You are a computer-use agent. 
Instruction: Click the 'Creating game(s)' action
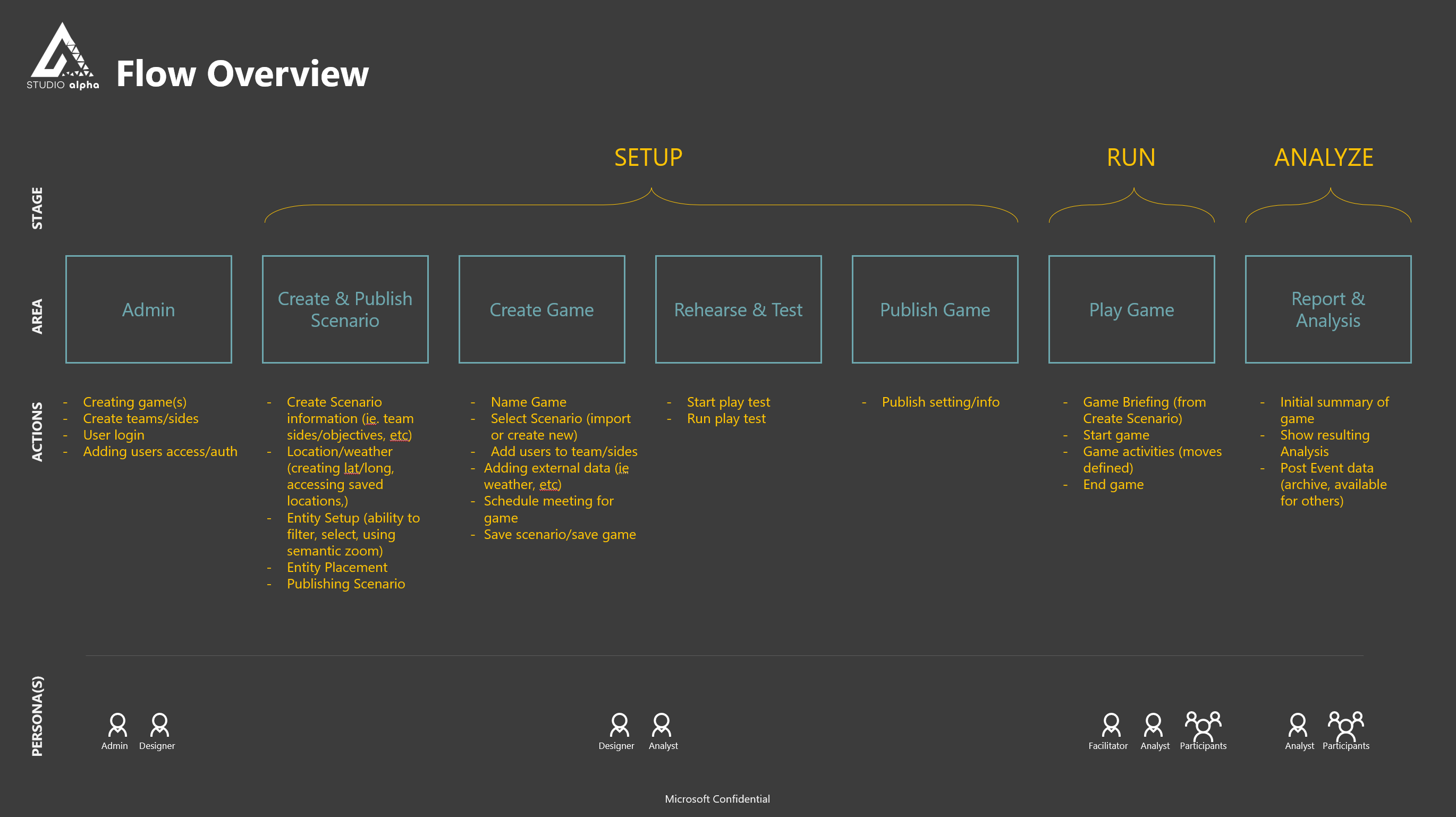pos(134,402)
